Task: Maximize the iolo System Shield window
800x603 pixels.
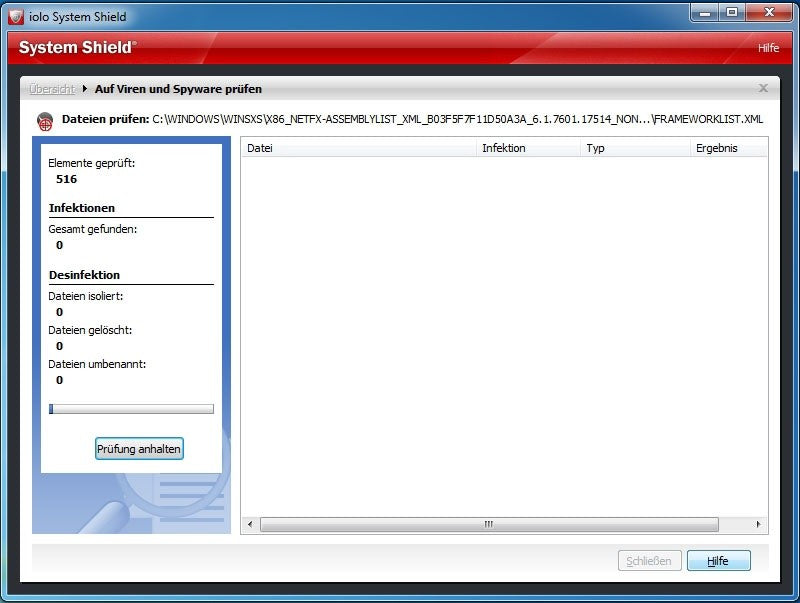Action: [732, 13]
